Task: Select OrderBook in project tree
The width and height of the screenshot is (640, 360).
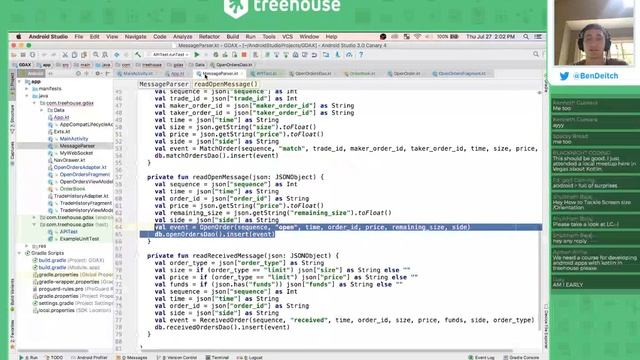Action: (72, 189)
